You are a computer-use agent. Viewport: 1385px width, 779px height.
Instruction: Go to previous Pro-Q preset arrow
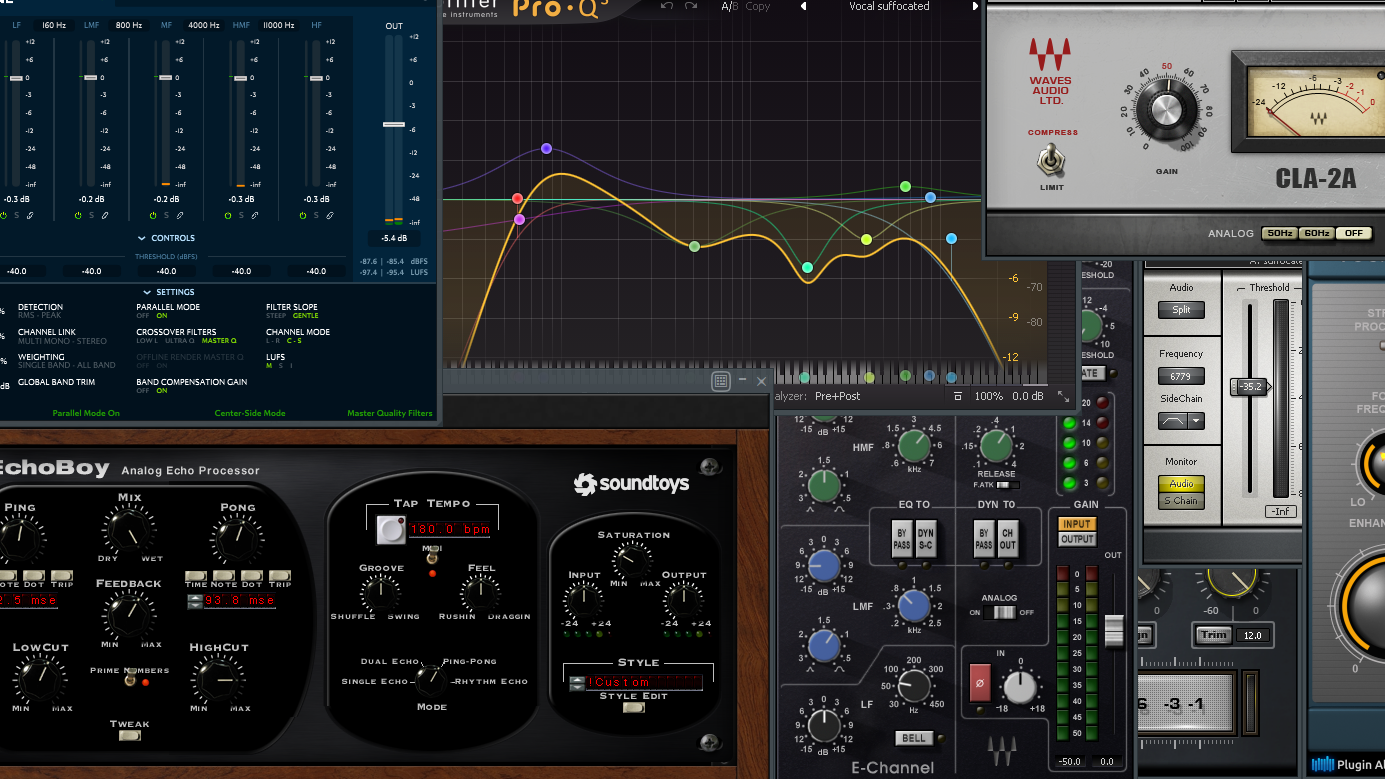point(803,6)
